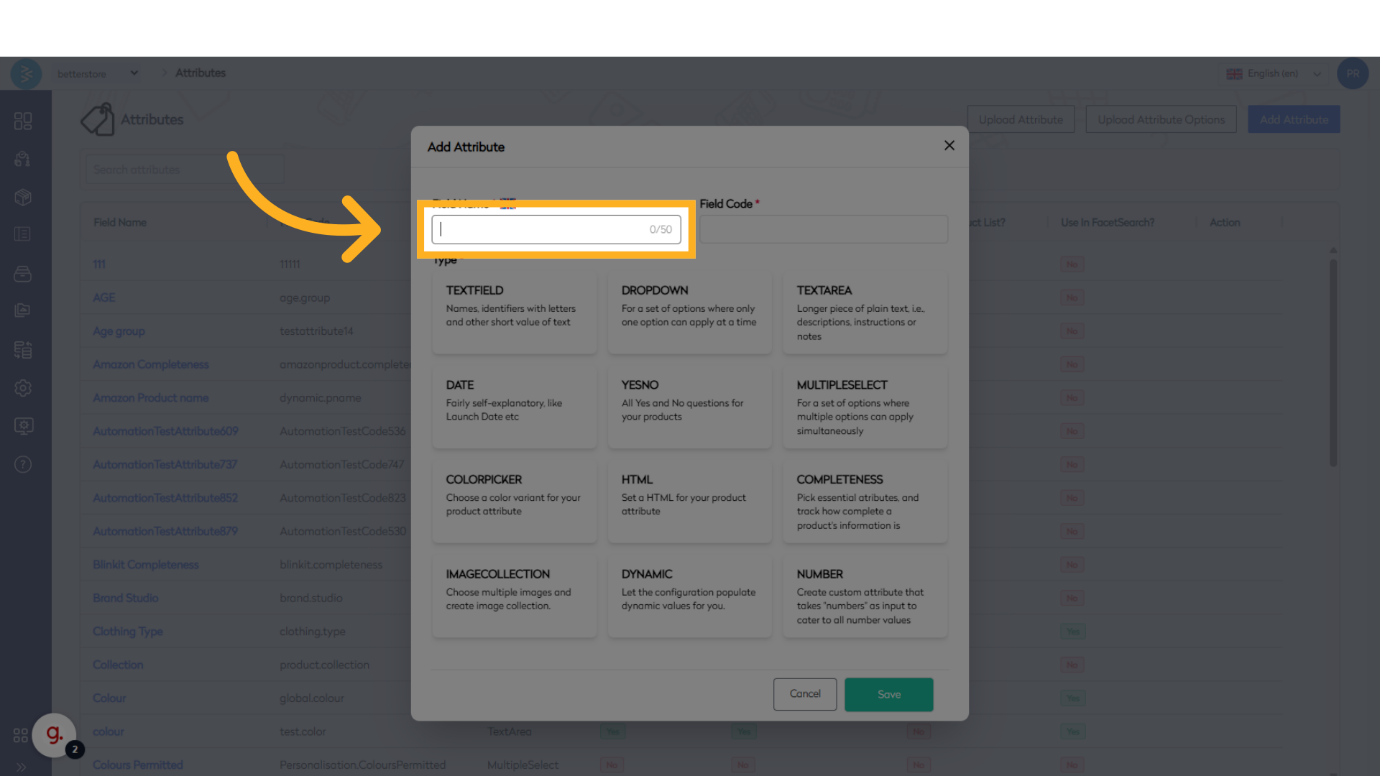The height and width of the screenshot is (776, 1380).
Task: Select the COLORPICKER attribute type
Action: 514,500
